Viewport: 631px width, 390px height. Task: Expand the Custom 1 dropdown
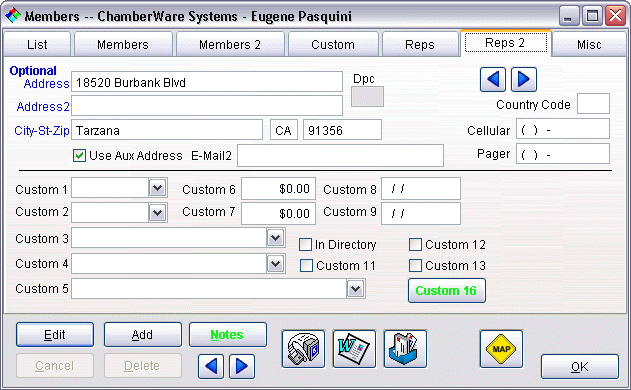tap(158, 188)
